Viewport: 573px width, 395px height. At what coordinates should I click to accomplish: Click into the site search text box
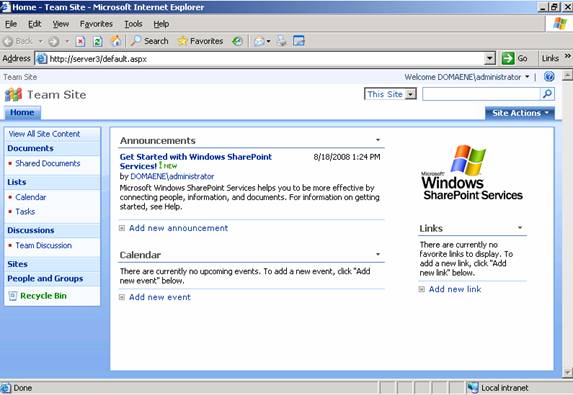481,94
